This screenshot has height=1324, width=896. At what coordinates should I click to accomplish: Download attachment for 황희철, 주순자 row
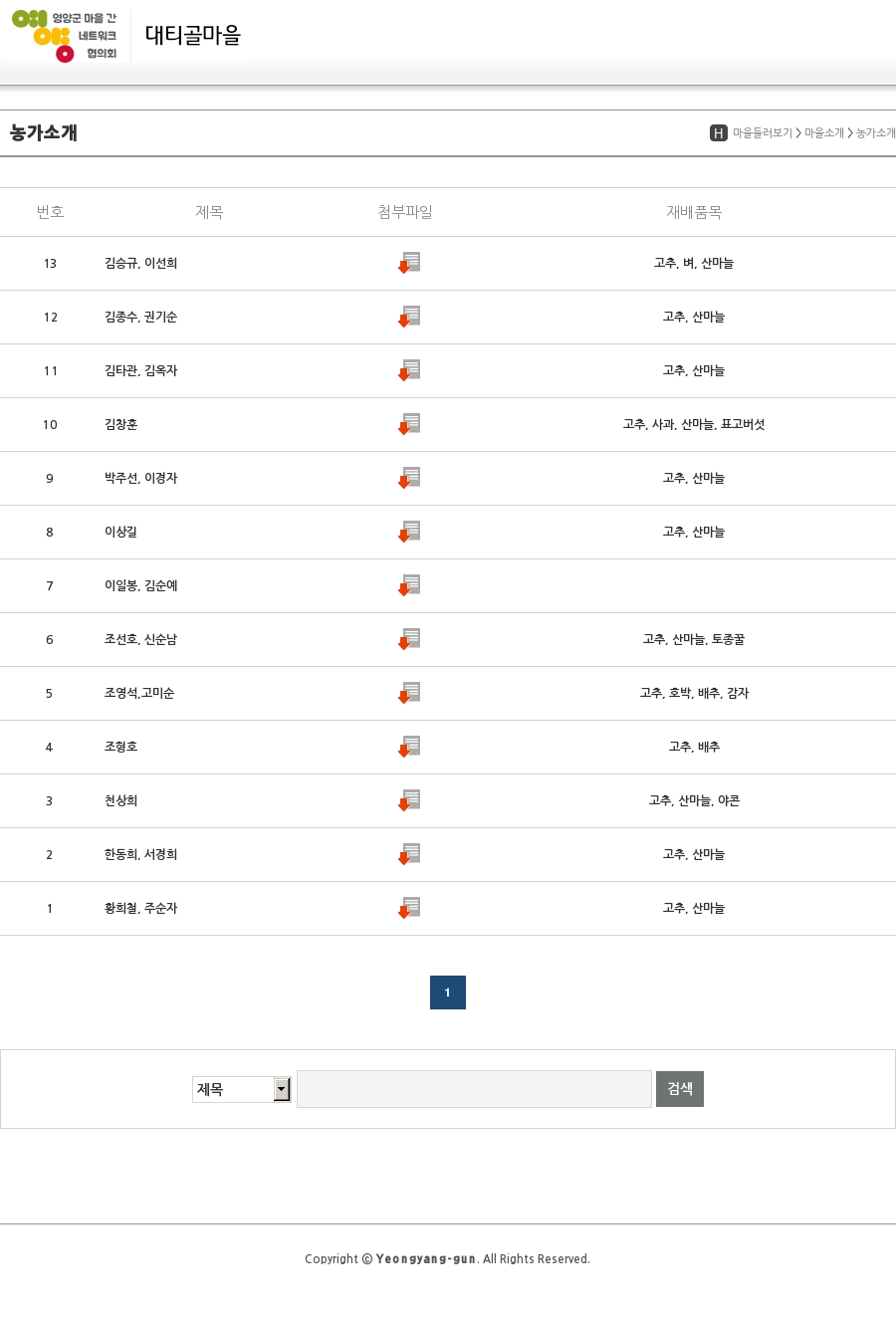pos(409,908)
